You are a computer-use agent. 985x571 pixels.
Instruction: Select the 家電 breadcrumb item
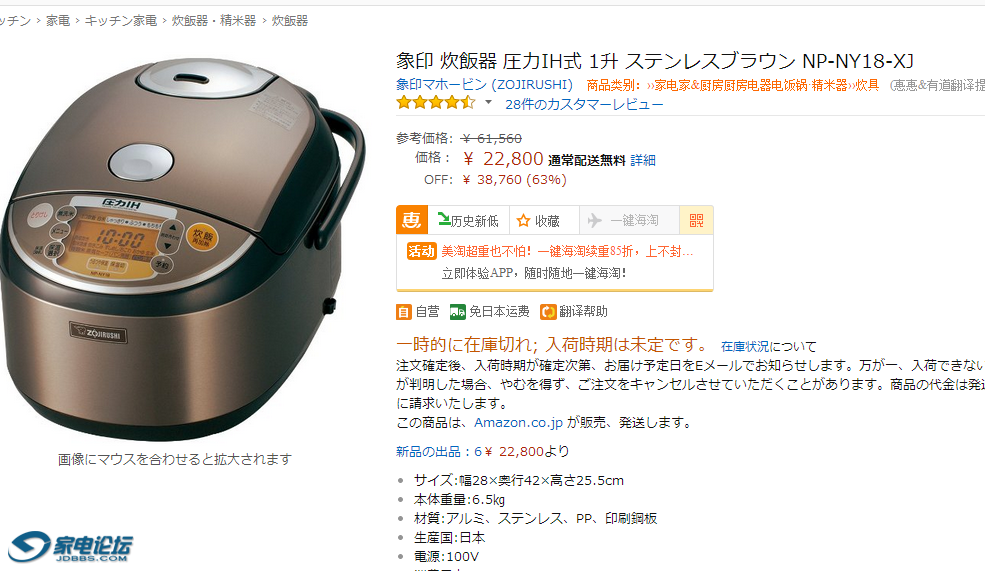click(x=58, y=21)
